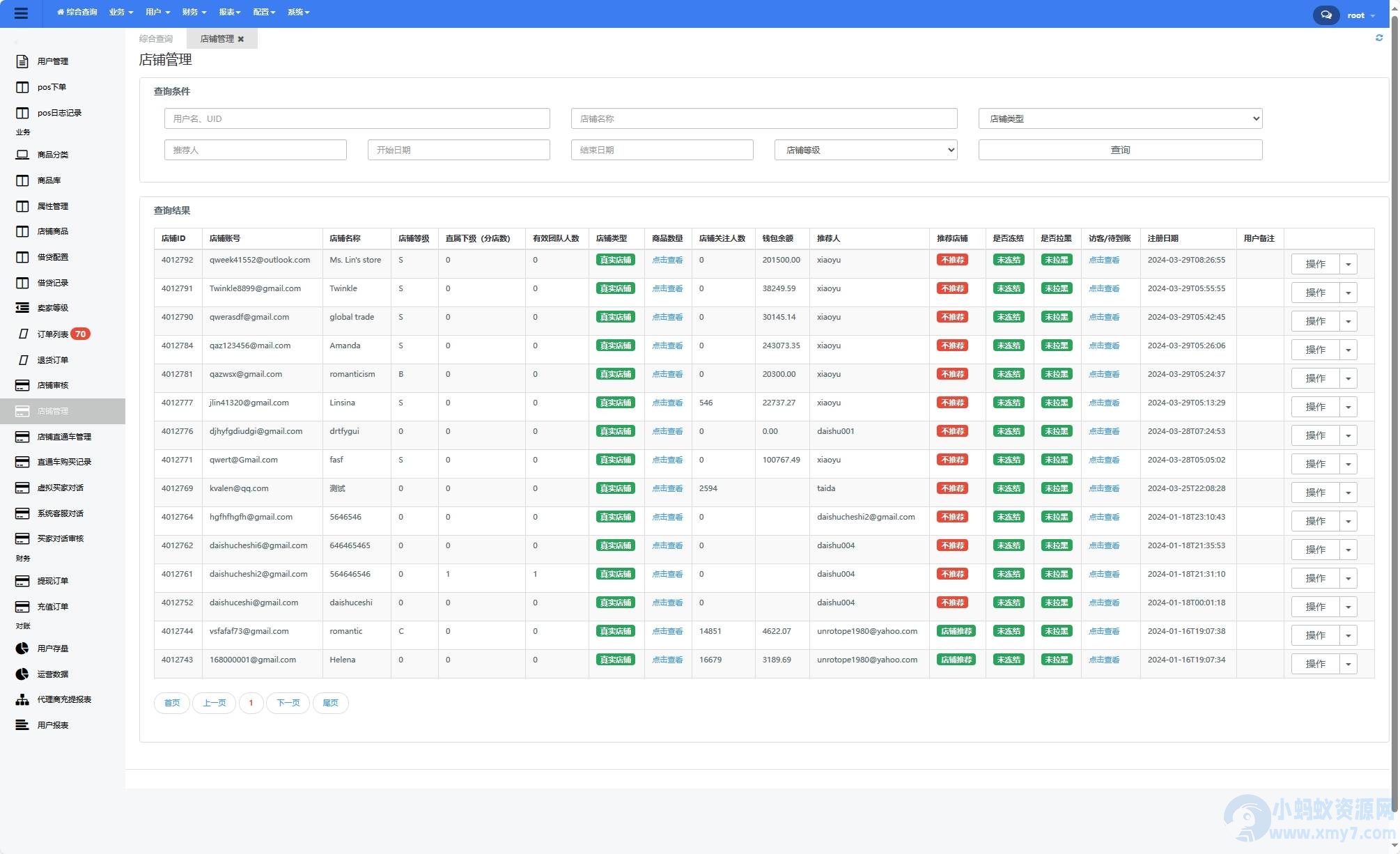This screenshot has width=1400, height=854.
Task: Open the root user dropdown
Action: tap(1361, 15)
